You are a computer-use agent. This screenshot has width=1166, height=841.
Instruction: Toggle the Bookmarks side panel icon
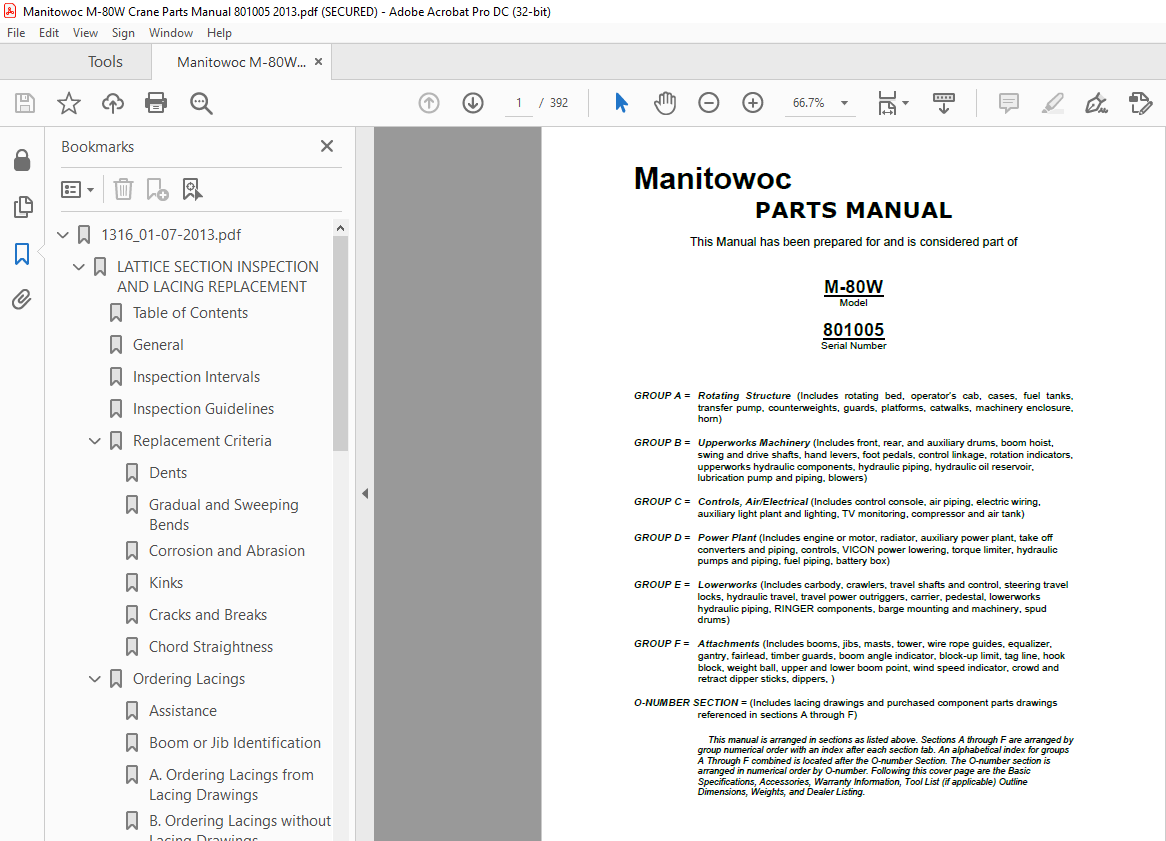tap(22, 254)
